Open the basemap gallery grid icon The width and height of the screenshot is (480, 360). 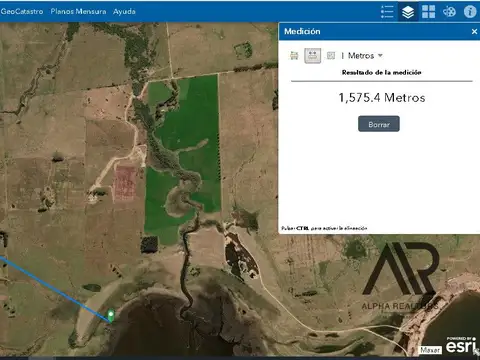click(x=428, y=12)
